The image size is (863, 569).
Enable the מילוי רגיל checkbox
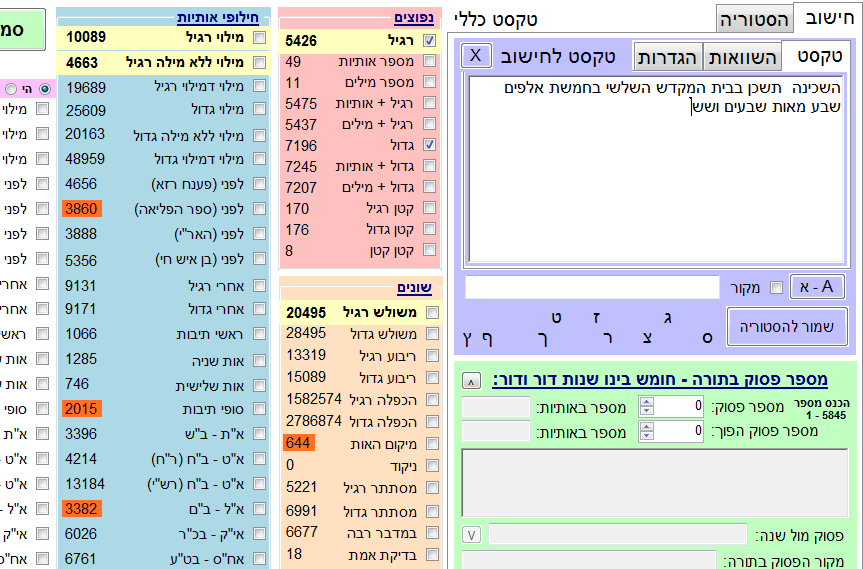pos(260,37)
